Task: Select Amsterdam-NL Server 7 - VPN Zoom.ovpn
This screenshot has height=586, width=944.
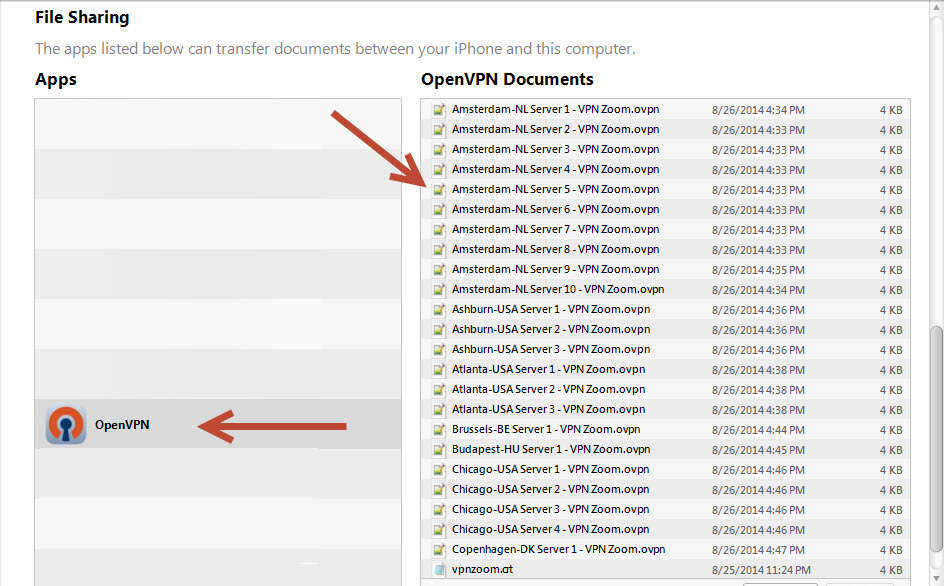Action: [555, 229]
